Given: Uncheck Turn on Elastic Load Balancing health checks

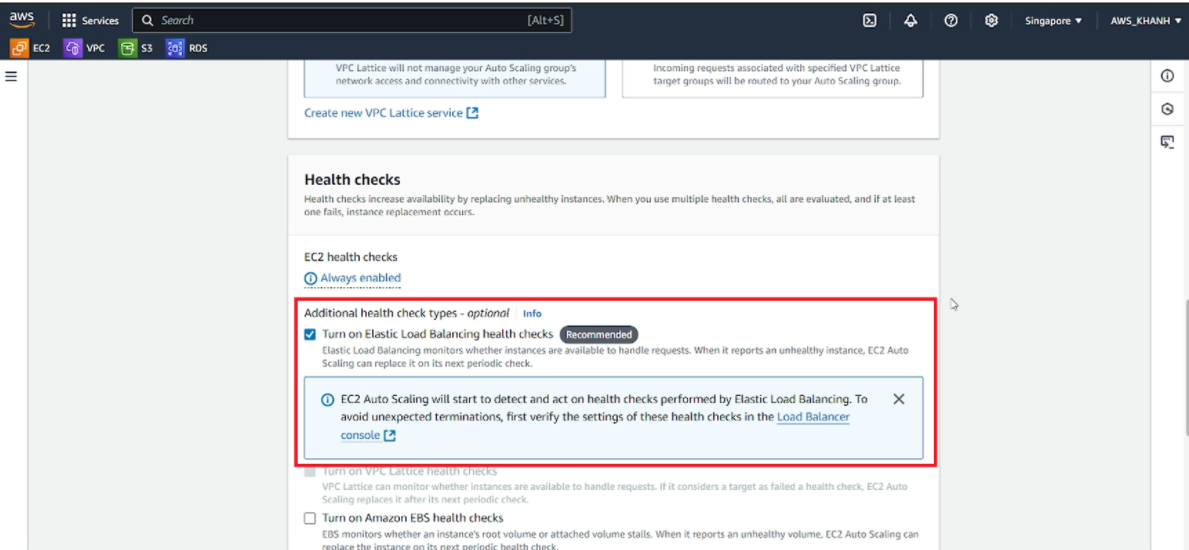Looking at the screenshot, I should (310, 334).
